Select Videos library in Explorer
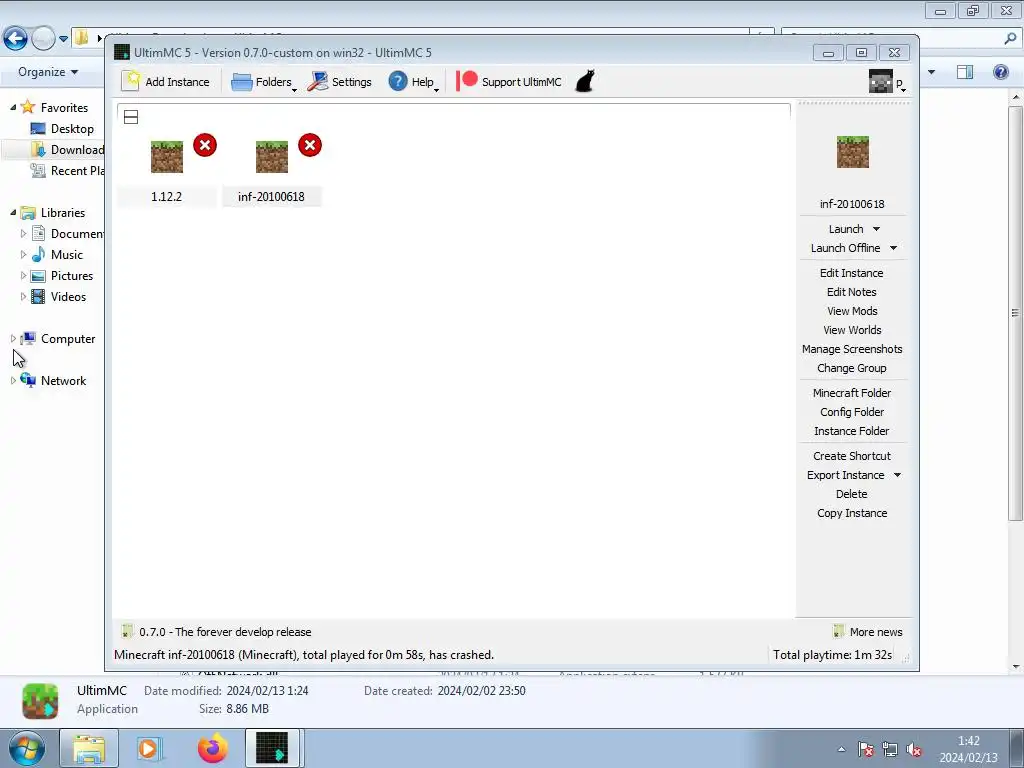 coord(58,296)
